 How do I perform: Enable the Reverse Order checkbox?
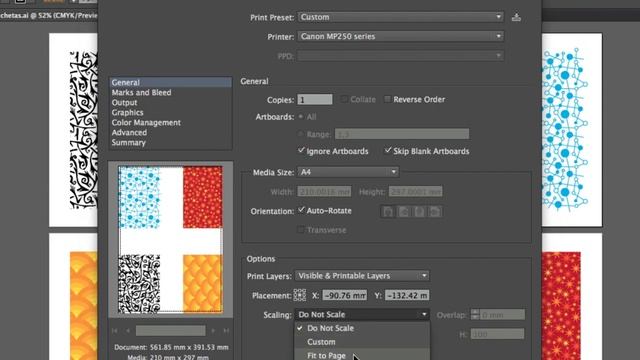387,99
